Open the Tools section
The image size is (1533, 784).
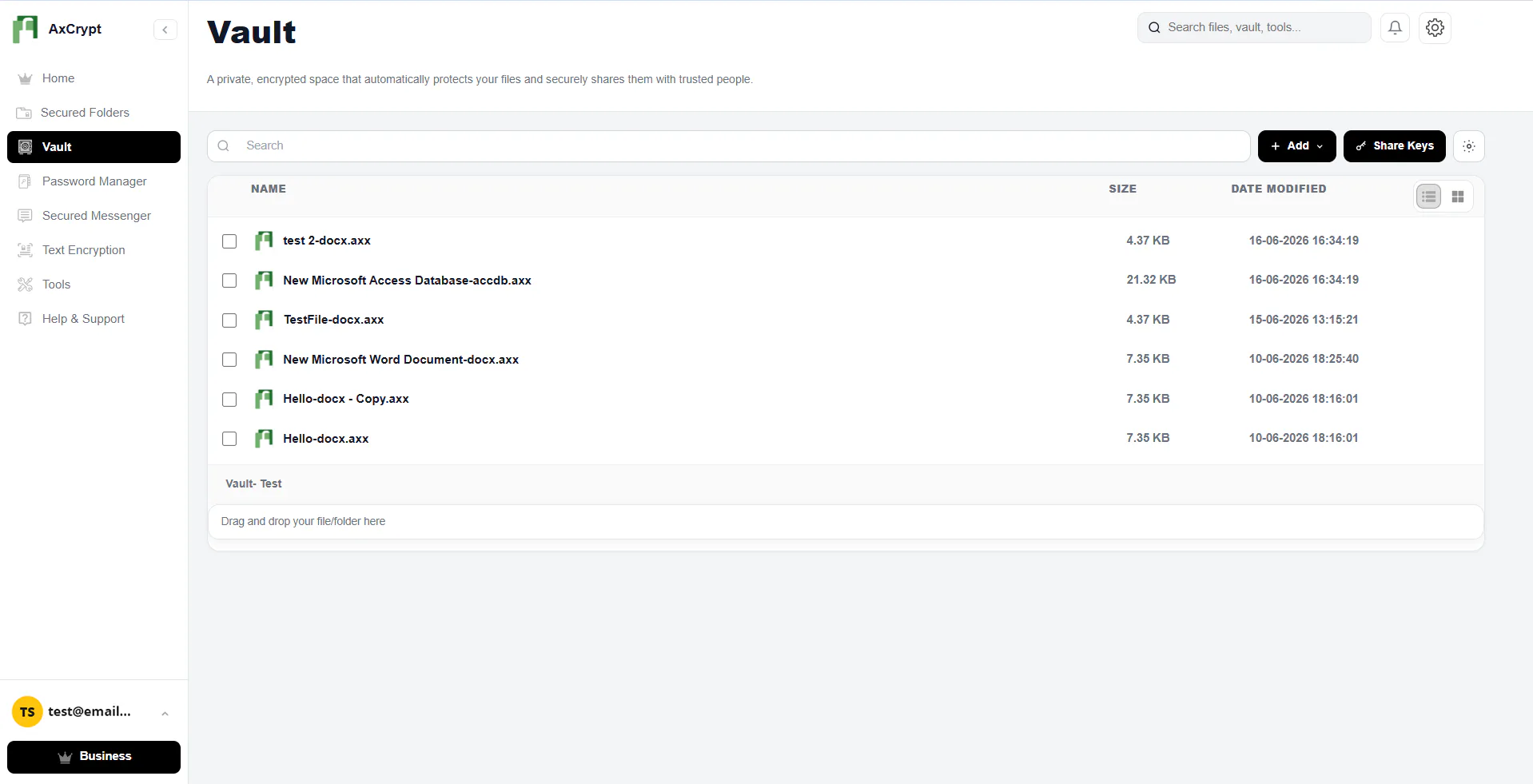94,285
